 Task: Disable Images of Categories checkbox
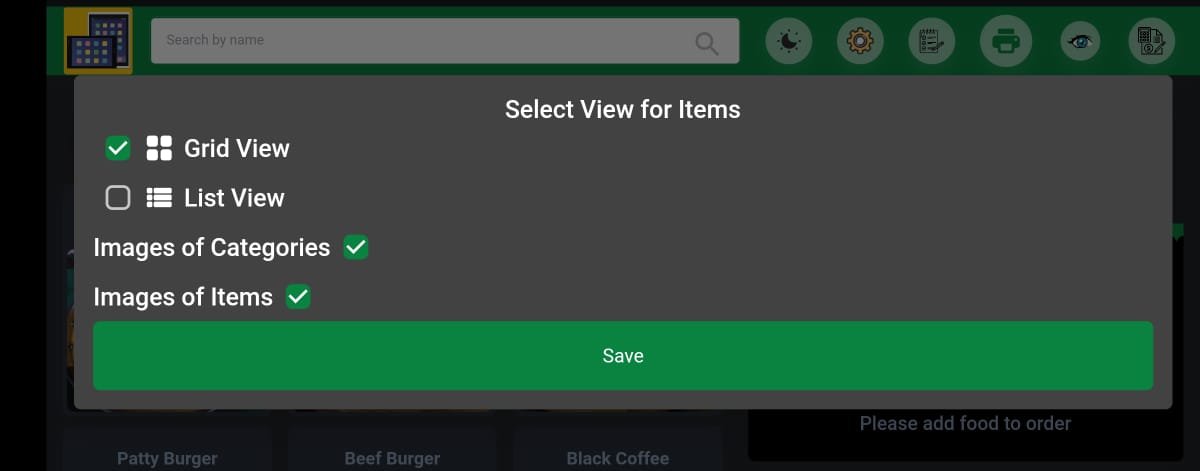356,247
